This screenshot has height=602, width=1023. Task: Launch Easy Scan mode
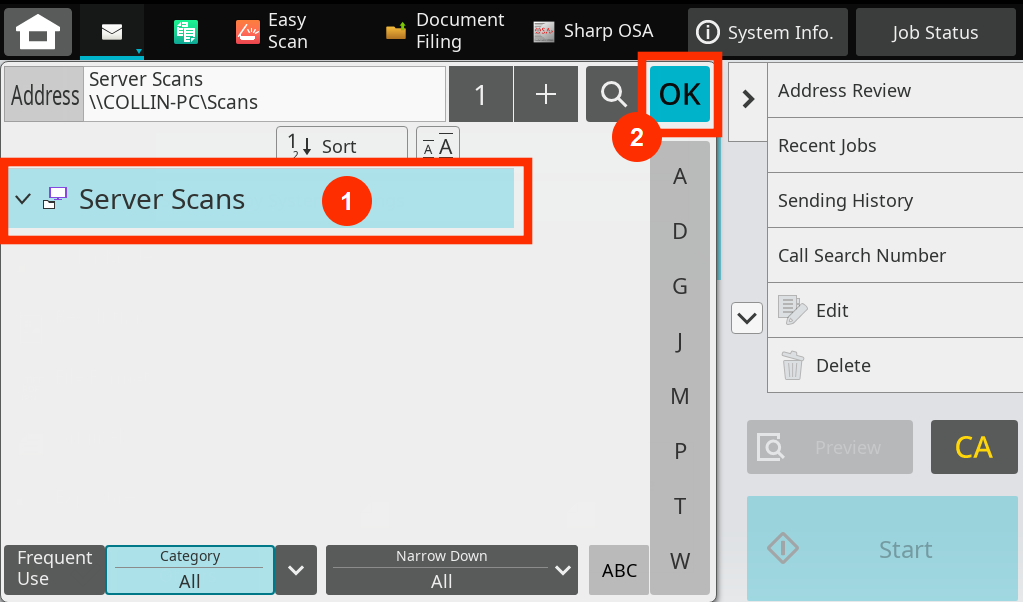[x=272, y=32]
